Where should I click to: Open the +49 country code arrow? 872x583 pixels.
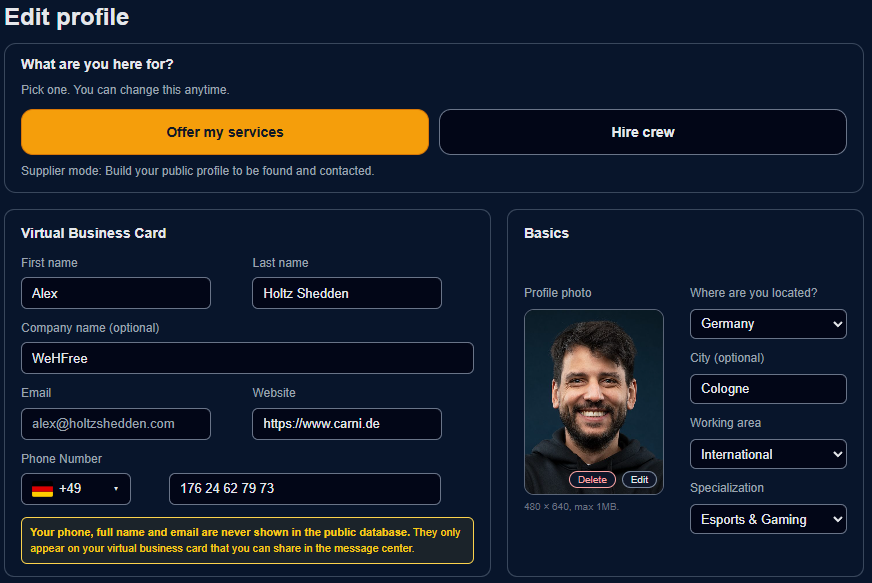click(x=116, y=489)
